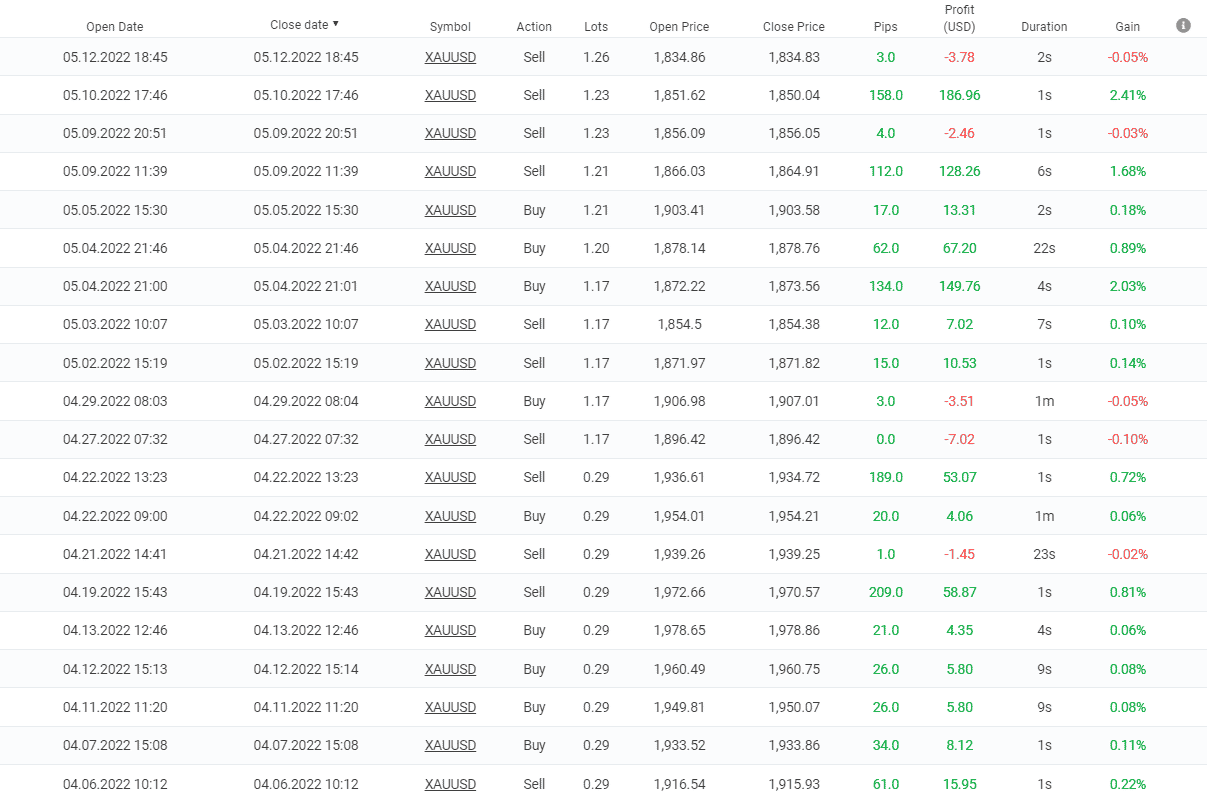Click close price 1,850.04
Screen dimensions: 1207x803
pyautogui.click(x=794, y=95)
